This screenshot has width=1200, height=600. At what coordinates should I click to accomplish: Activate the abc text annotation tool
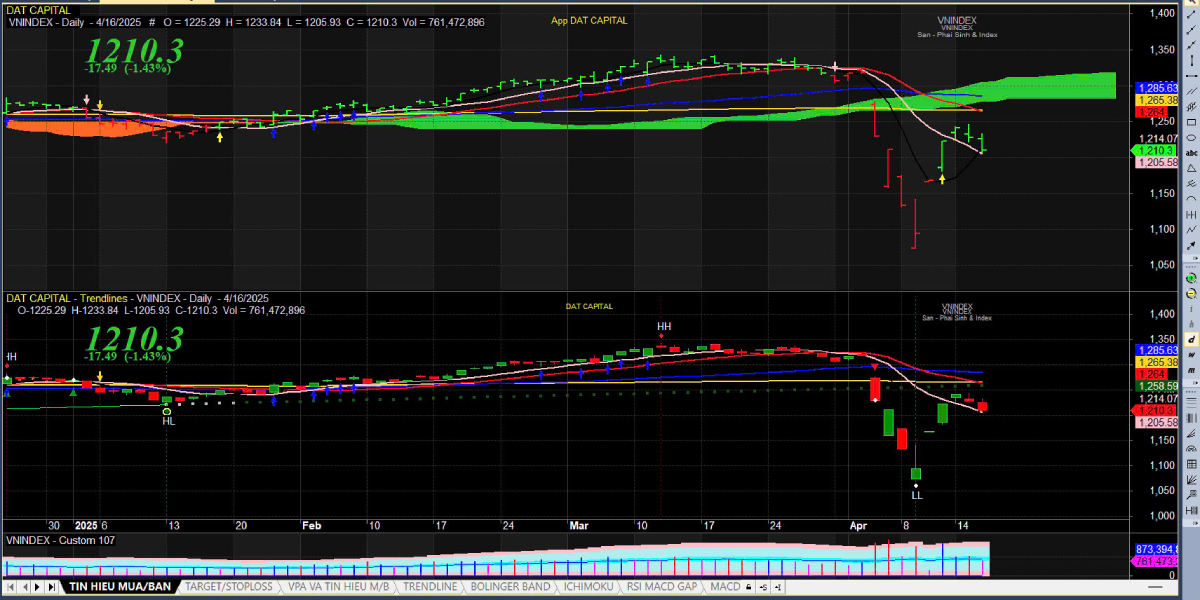[x=1191, y=153]
